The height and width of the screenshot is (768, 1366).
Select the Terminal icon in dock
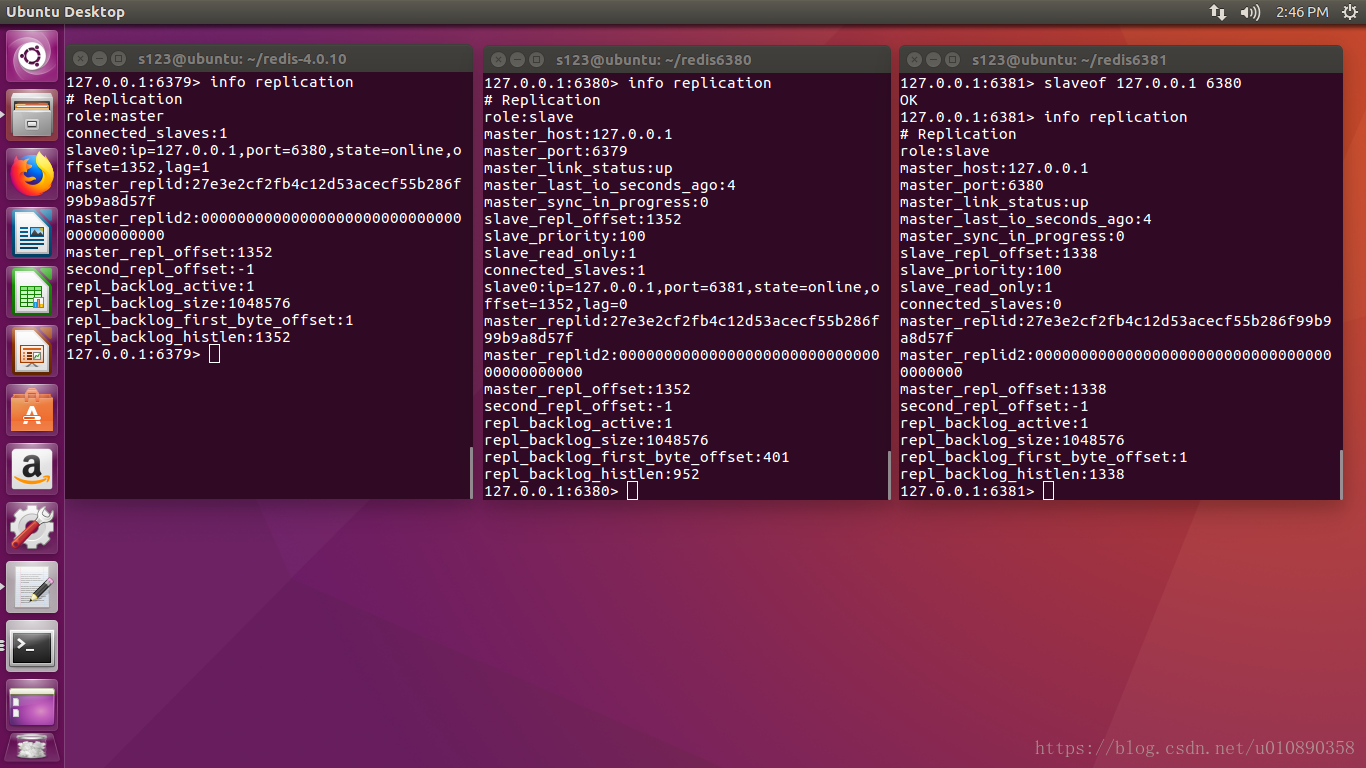pyautogui.click(x=32, y=646)
